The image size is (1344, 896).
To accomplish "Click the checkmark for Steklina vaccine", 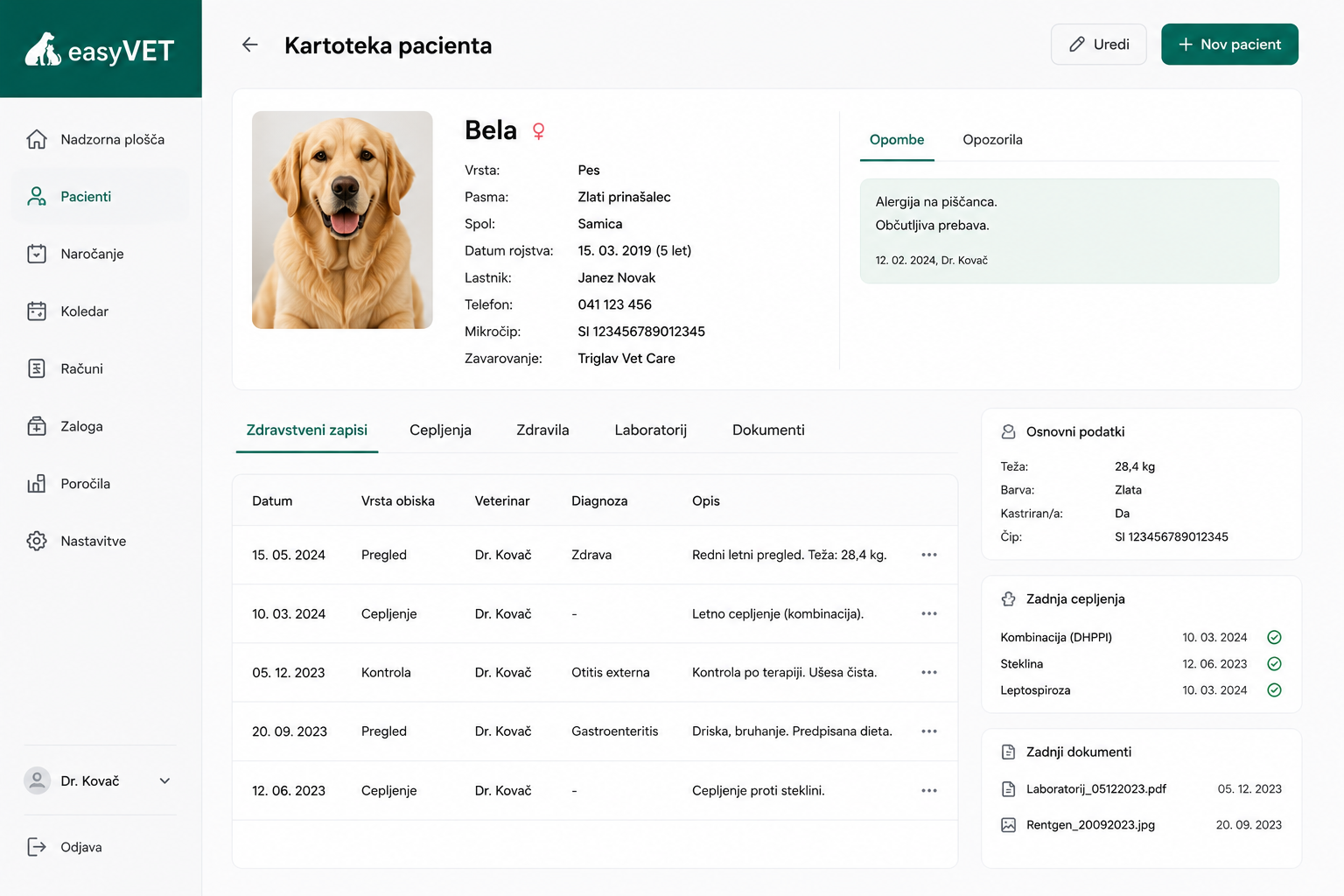I will tap(1274, 663).
